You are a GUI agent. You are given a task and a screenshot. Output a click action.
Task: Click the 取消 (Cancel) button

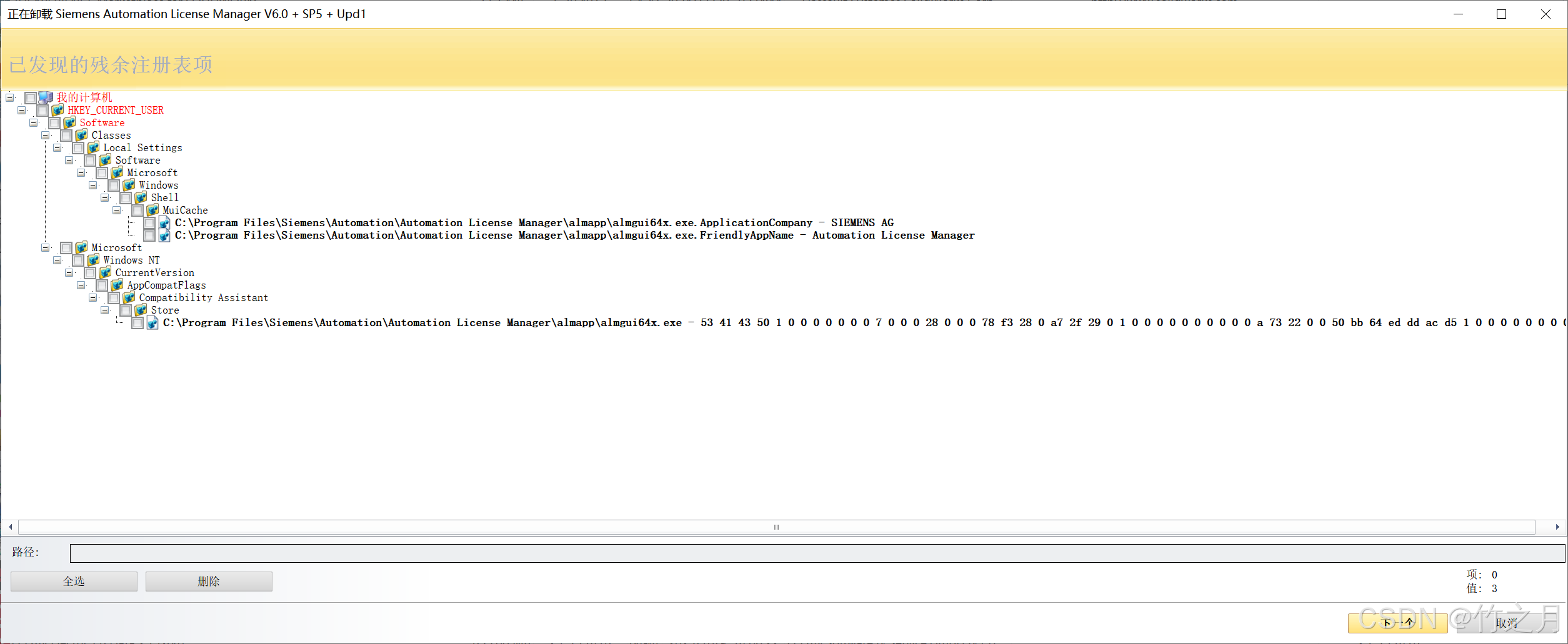pyautogui.click(x=1507, y=623)
